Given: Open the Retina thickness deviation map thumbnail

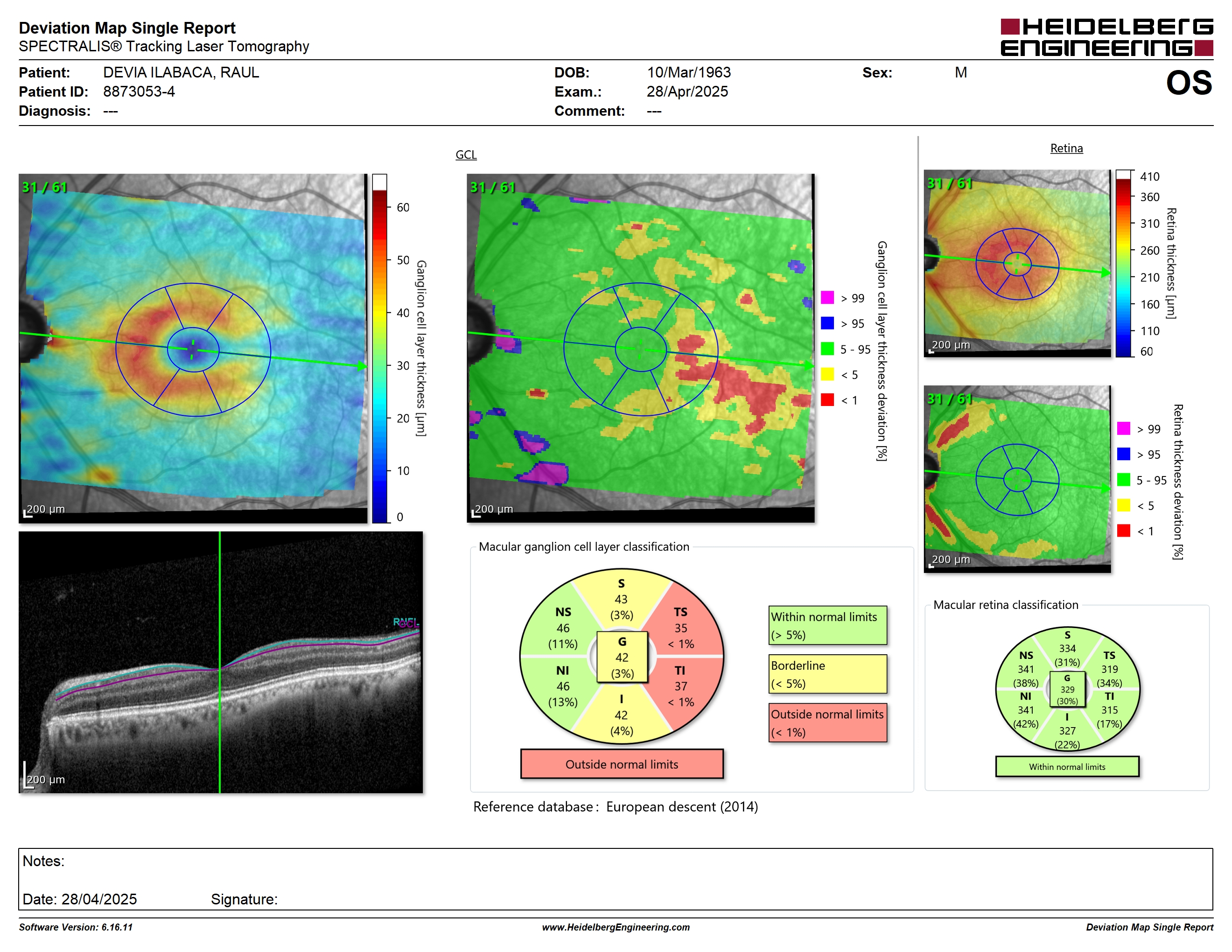Looking at the screenshot, I should click(x=1017, y=479).
